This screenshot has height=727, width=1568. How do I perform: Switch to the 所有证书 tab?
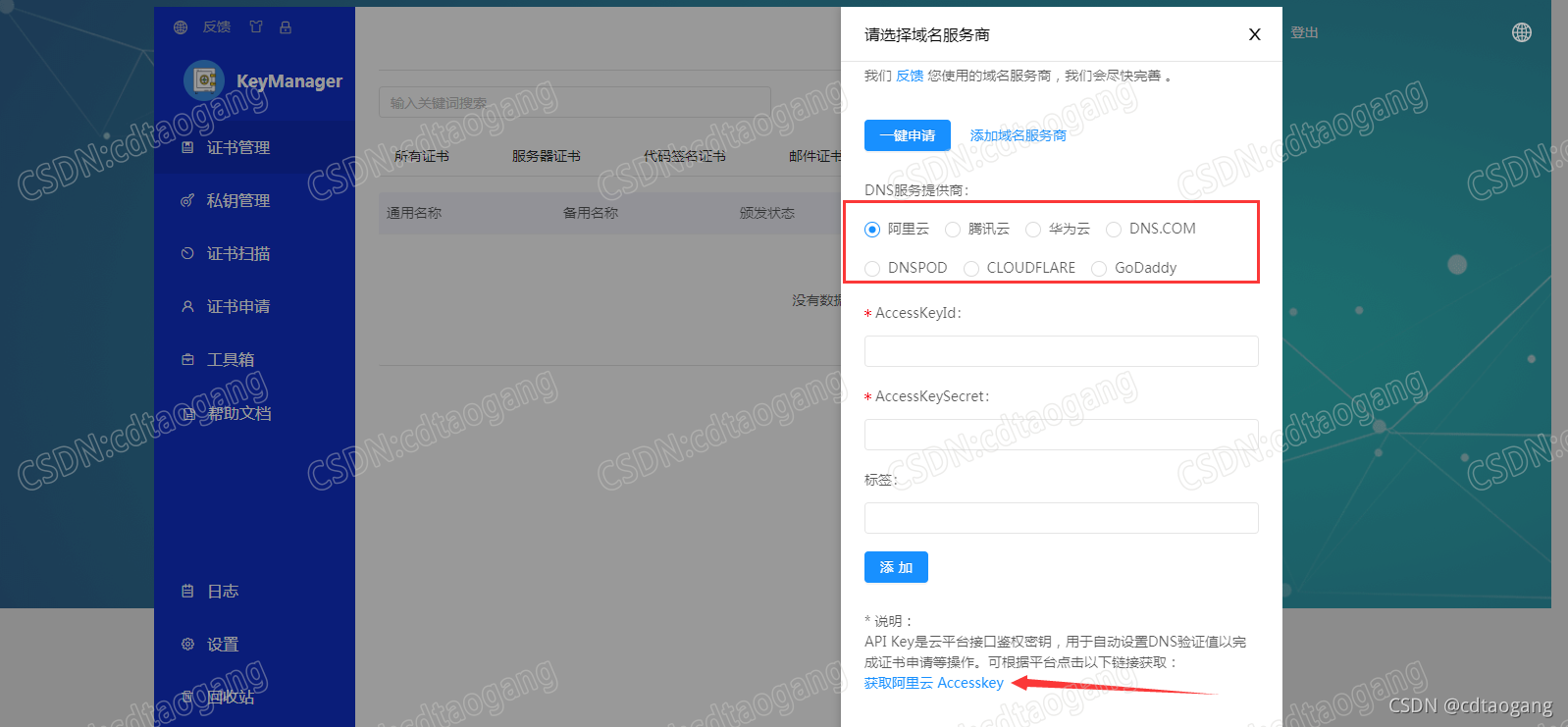click(x=422, y=156)
